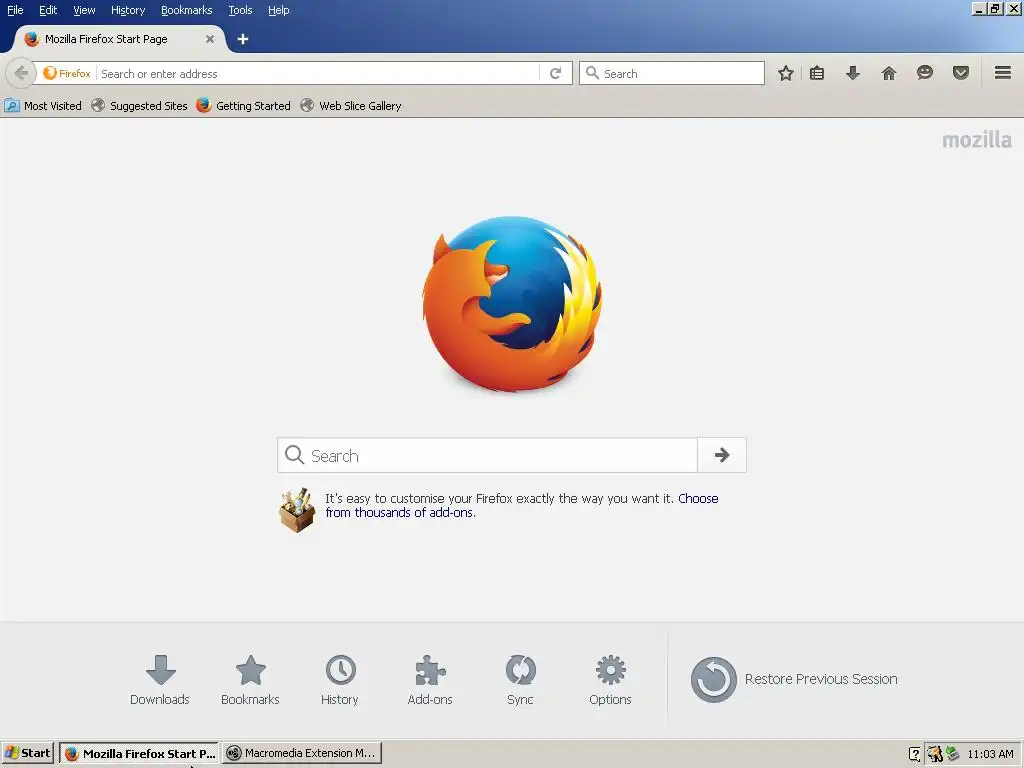
Task: Open the Edit menu
Action: tap(48, 10)
